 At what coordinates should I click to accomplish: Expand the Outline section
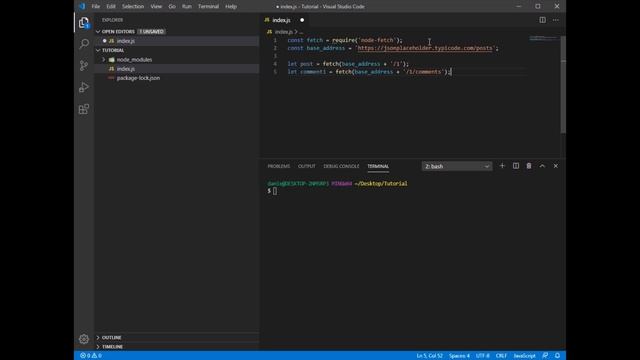click(98, 338)
